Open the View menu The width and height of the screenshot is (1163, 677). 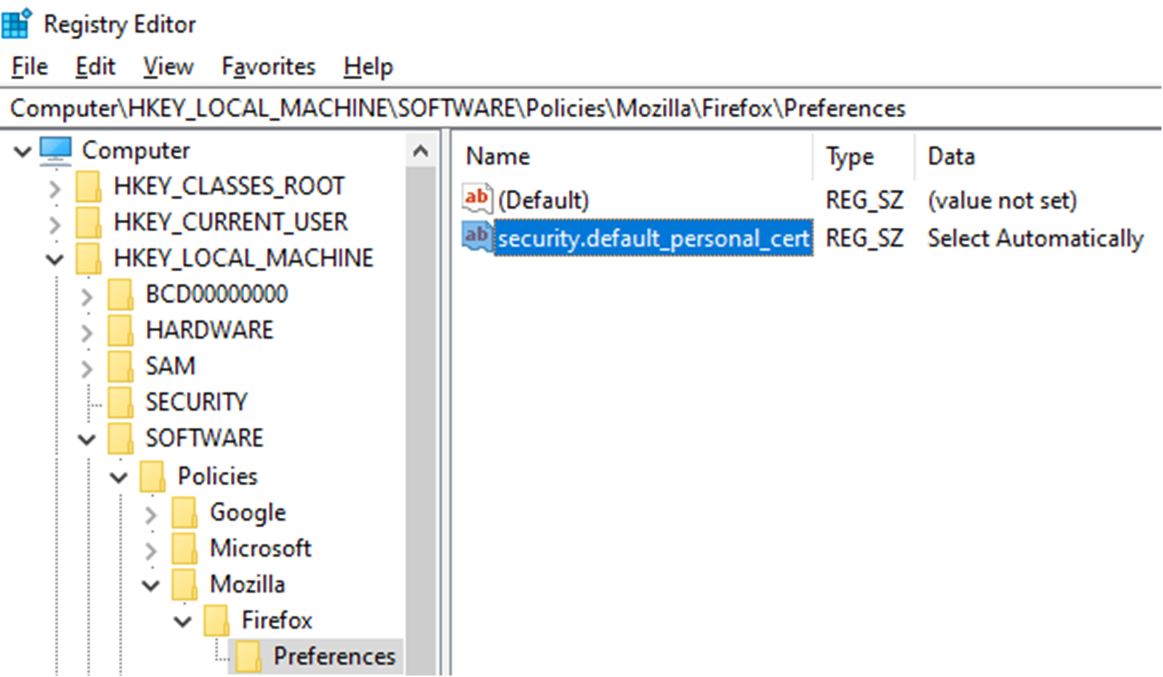tap(168, 67)
